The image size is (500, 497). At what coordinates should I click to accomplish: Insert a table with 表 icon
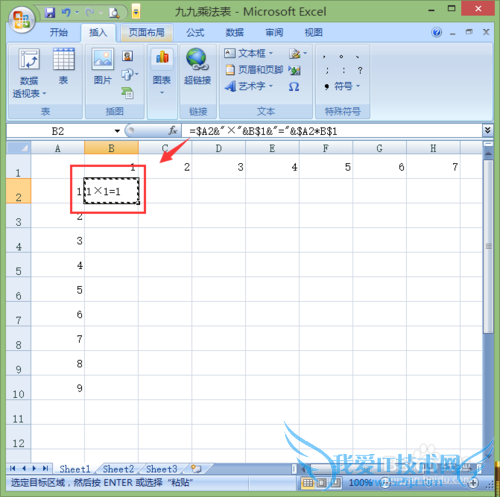point(63,66)
